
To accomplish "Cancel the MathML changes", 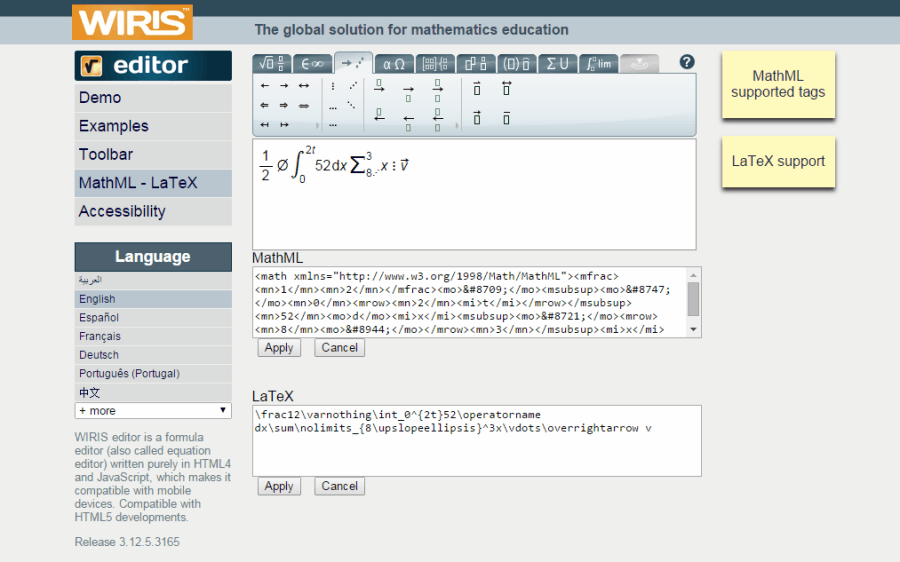I will point(339,347).
